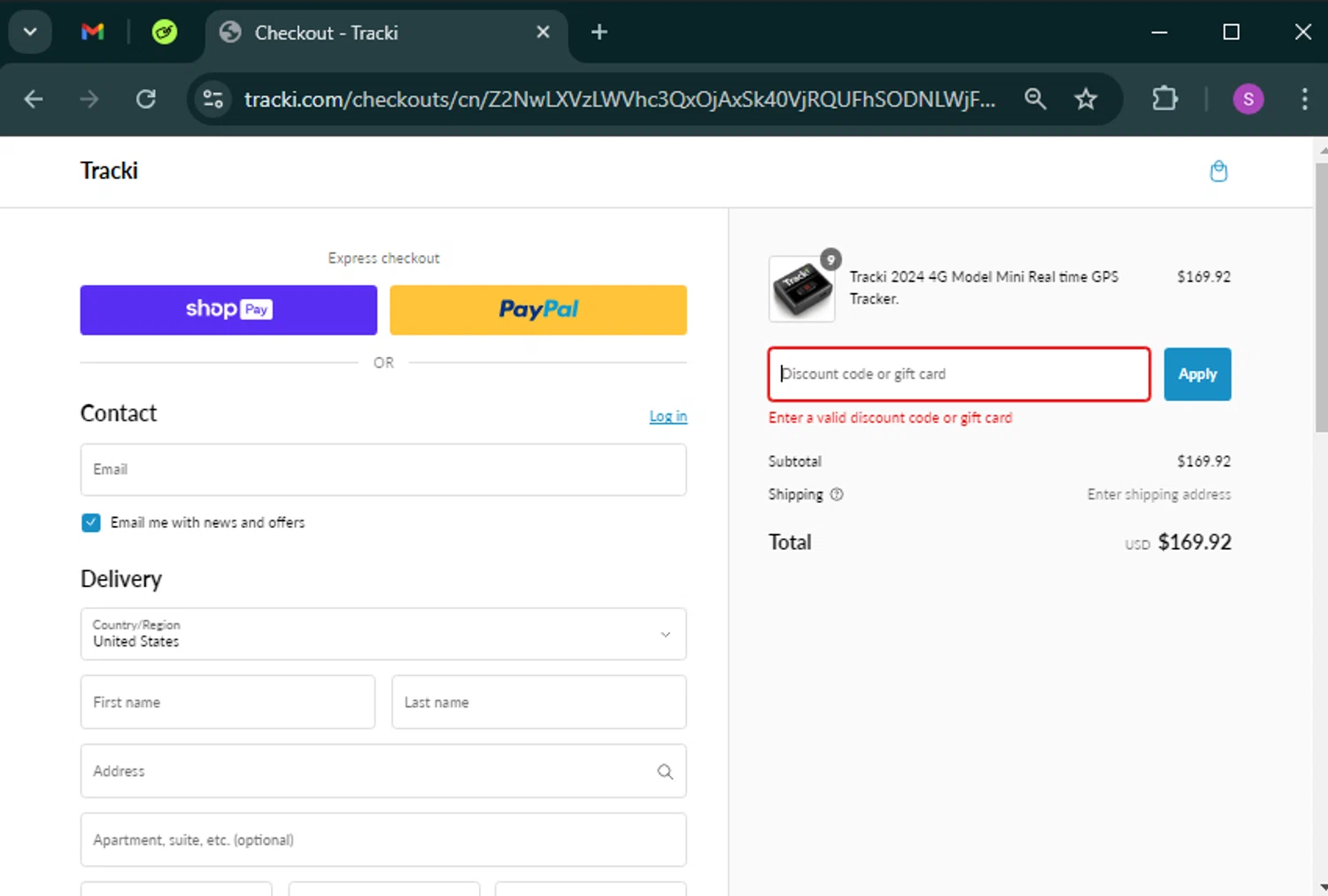Bookmark this page with the star icon
This screenshot has width=1328, height=896.
point(1086,99)
